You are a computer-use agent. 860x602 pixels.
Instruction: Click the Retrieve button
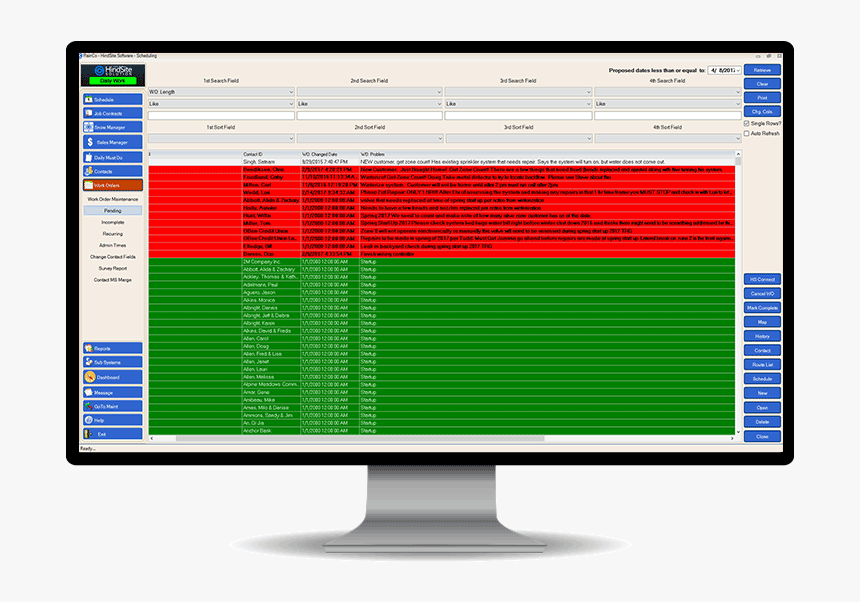click(x=762, y=70)
